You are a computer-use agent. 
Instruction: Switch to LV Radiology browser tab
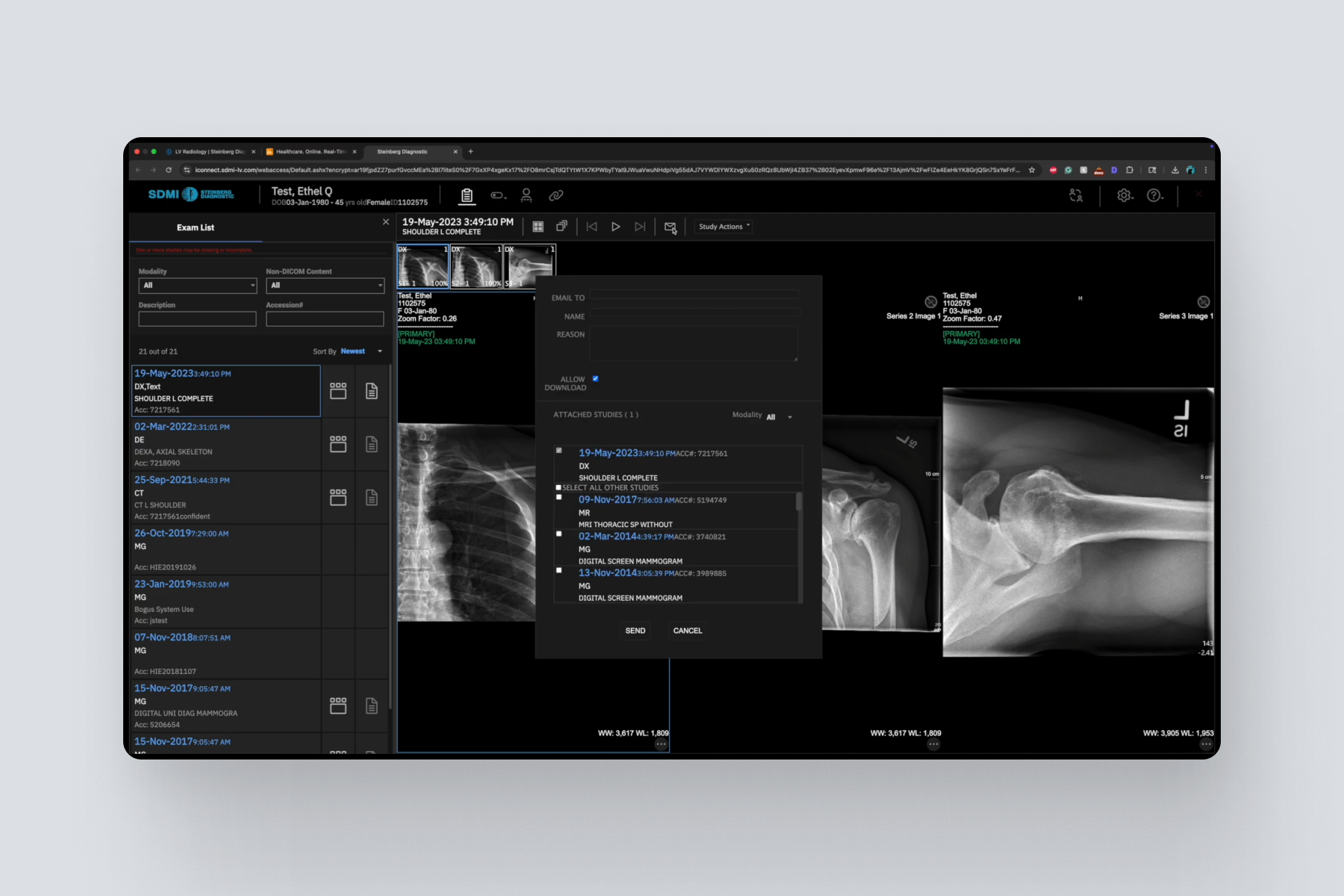click(209, 152)
